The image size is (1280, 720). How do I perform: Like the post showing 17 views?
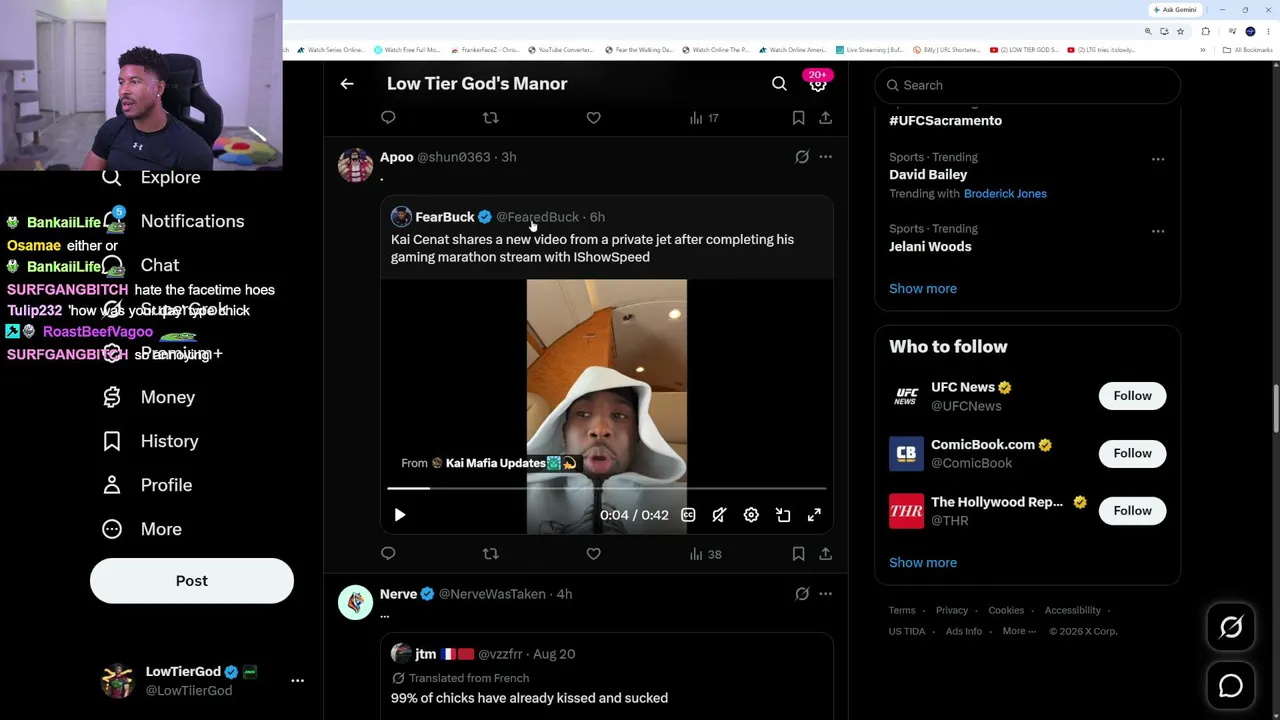[x=593, y=118]
